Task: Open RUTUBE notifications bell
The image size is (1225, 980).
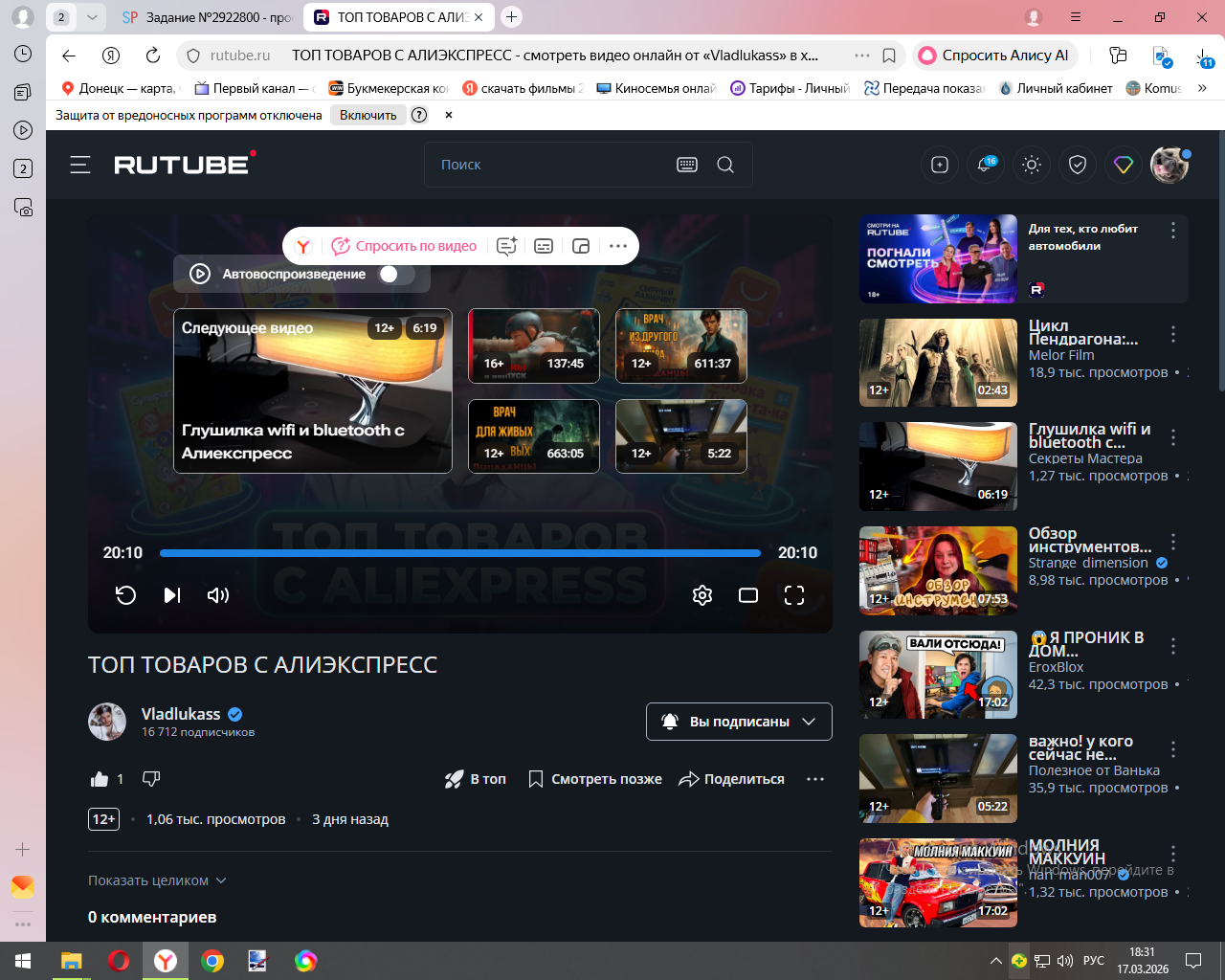Action: (x=985, y=165)
